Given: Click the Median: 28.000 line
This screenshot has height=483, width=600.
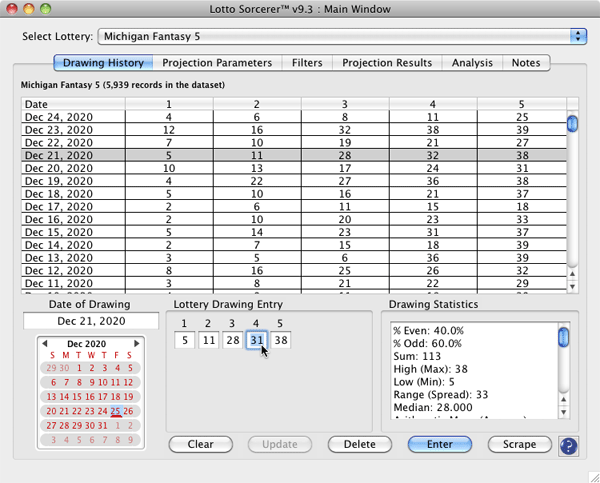Looking at the screenshot, I should click(433, 408).
